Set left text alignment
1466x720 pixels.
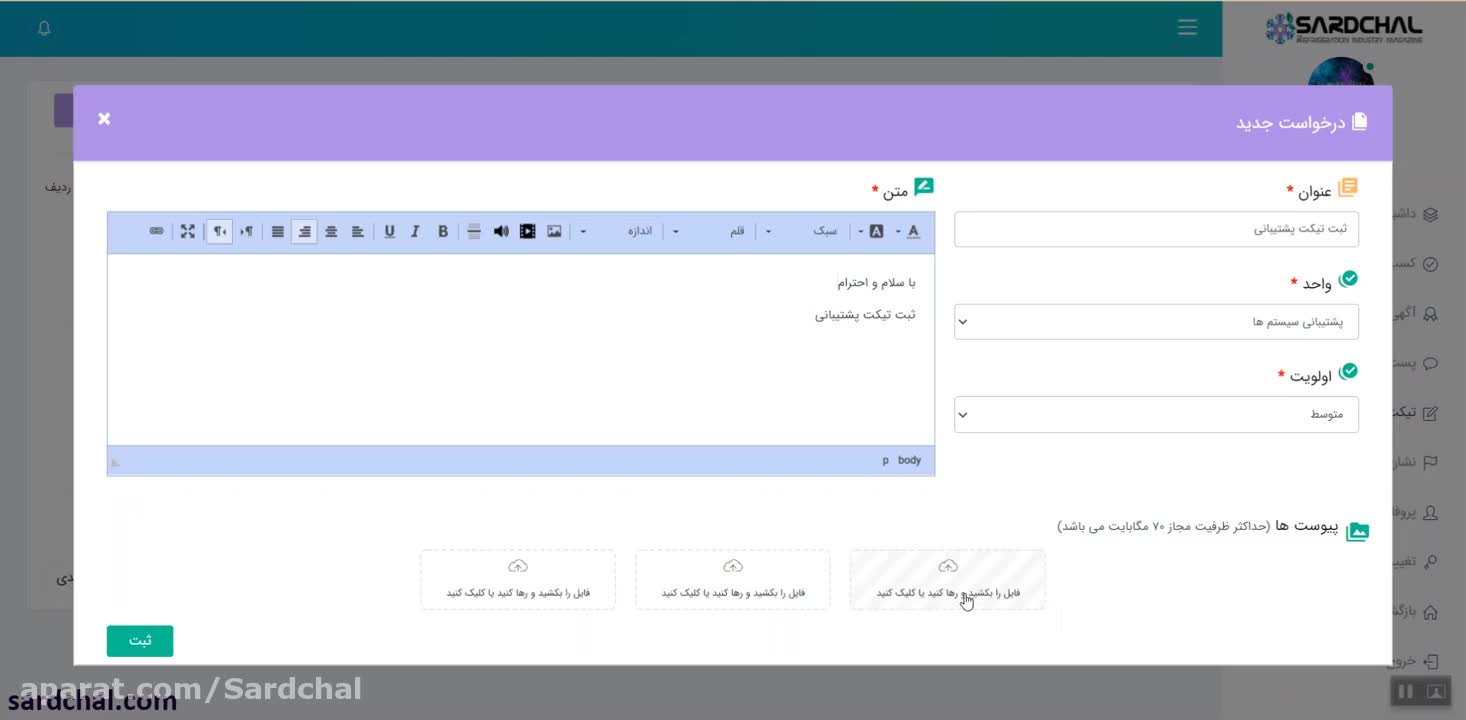click(358, 231)
